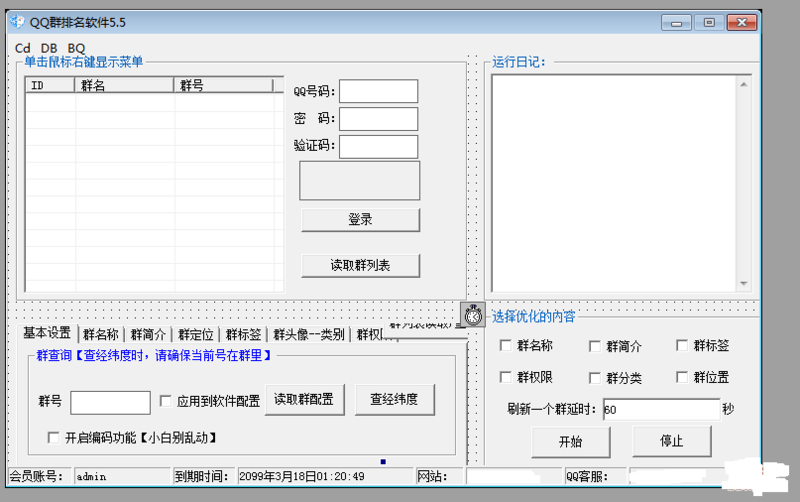Enable the 应用到软件配置 checkbox

coord(165,401)
